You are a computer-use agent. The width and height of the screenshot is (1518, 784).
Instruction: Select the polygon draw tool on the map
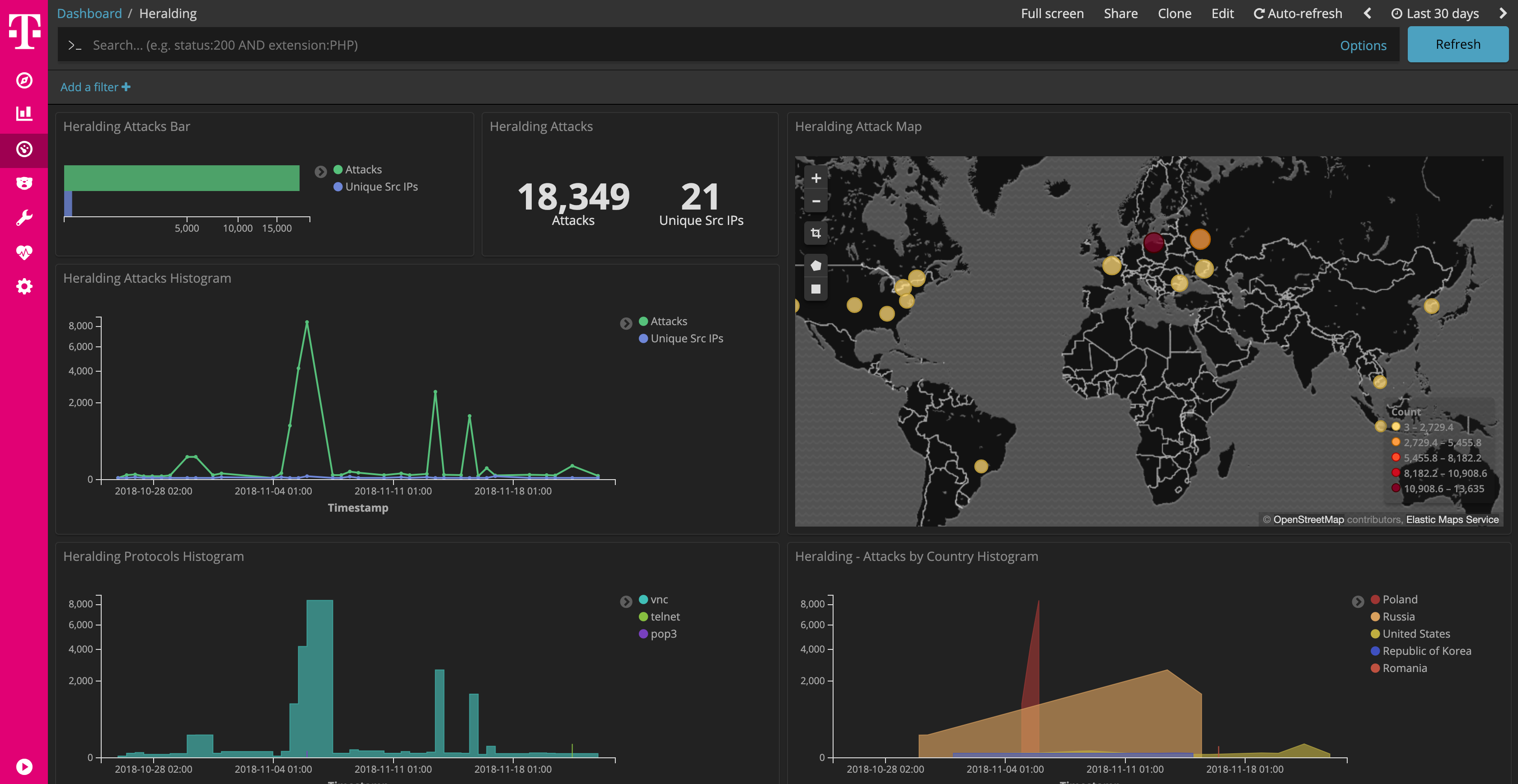pyautogui.click(x=815, y=265)
